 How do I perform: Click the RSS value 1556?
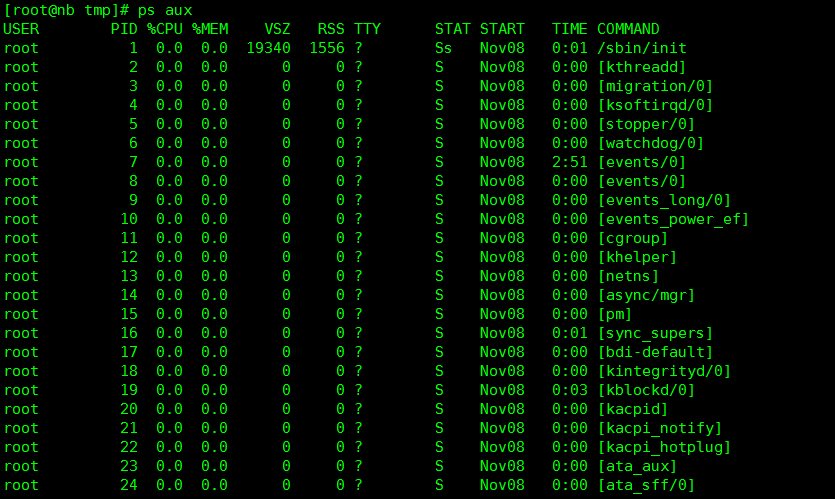coord(327,48)
